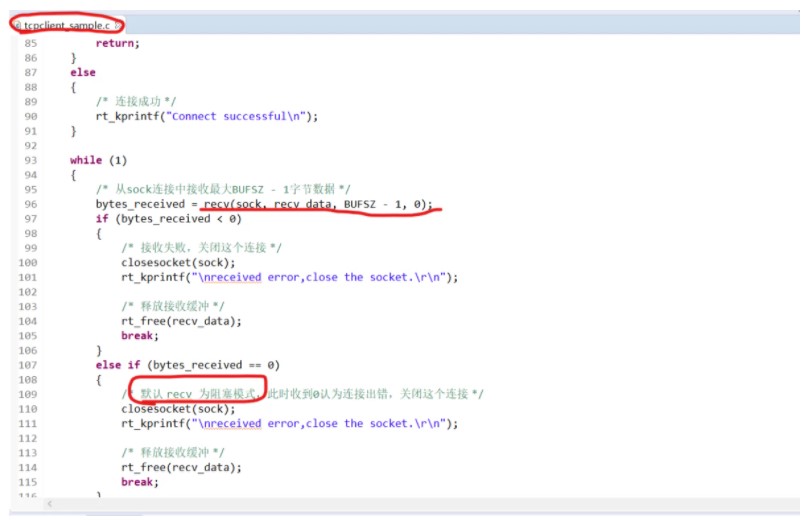This screenshot has height=520, width=805.
Task: Click 'else if (bytes_received == 0)' line
Action: [x=187, y=365]
